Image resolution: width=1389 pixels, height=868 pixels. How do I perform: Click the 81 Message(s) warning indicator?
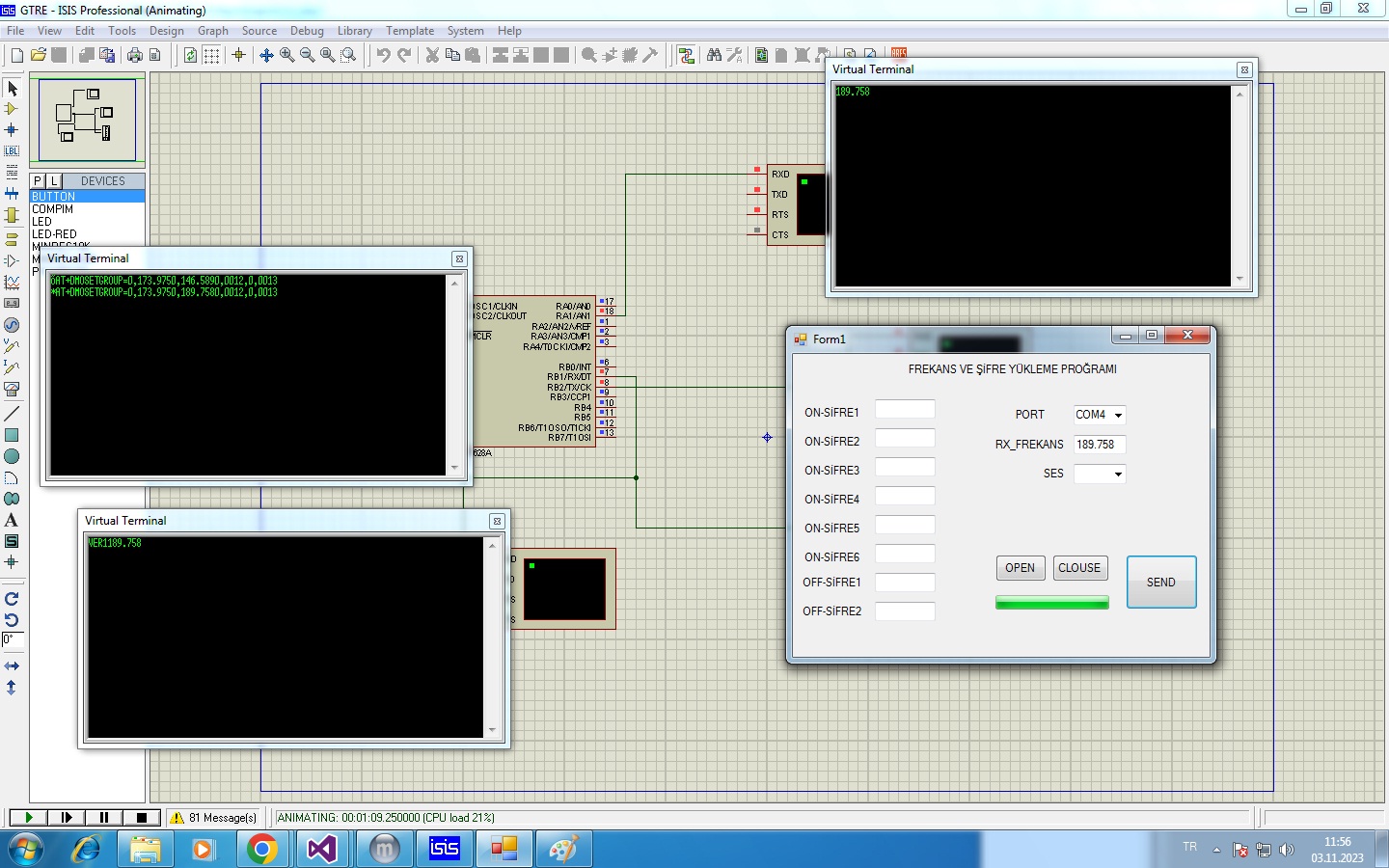pyautogui.click(x=213, y=817)
